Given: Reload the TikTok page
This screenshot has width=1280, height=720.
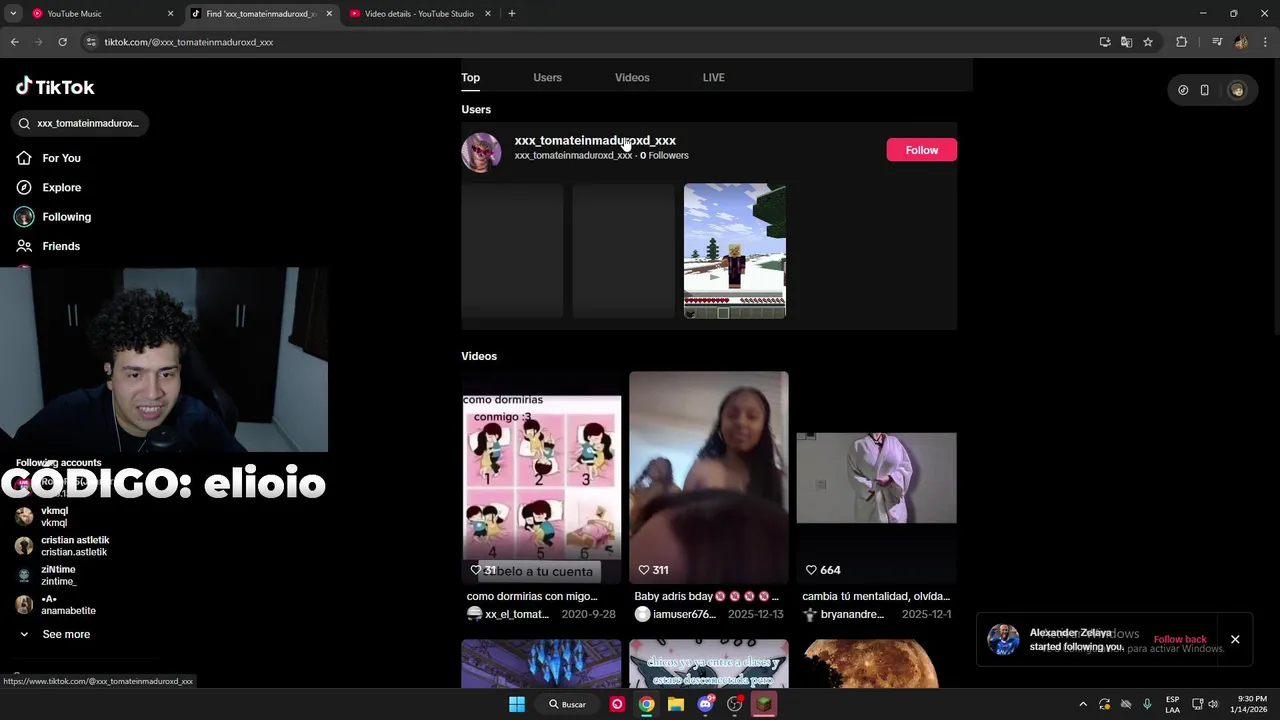Looking at the screenshot, I should pyautogui.click(x=62, y=42).
